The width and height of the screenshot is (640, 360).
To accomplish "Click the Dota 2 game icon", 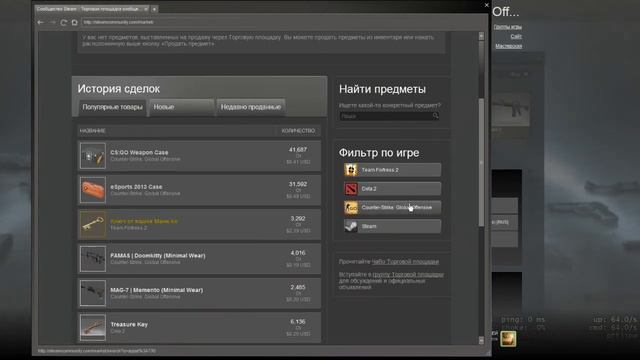I will (351, 189).
